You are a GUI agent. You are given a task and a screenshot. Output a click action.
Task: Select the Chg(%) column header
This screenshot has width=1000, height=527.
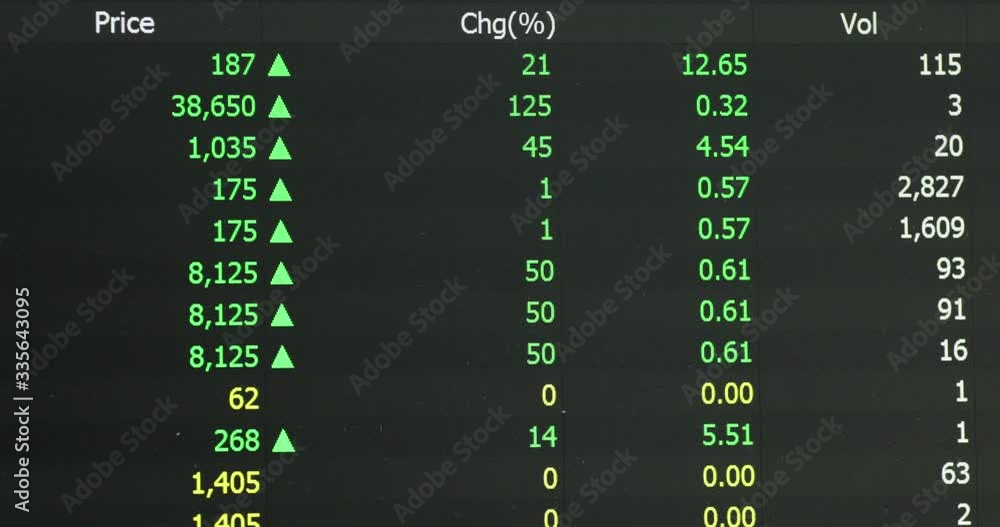click(508, 24)
